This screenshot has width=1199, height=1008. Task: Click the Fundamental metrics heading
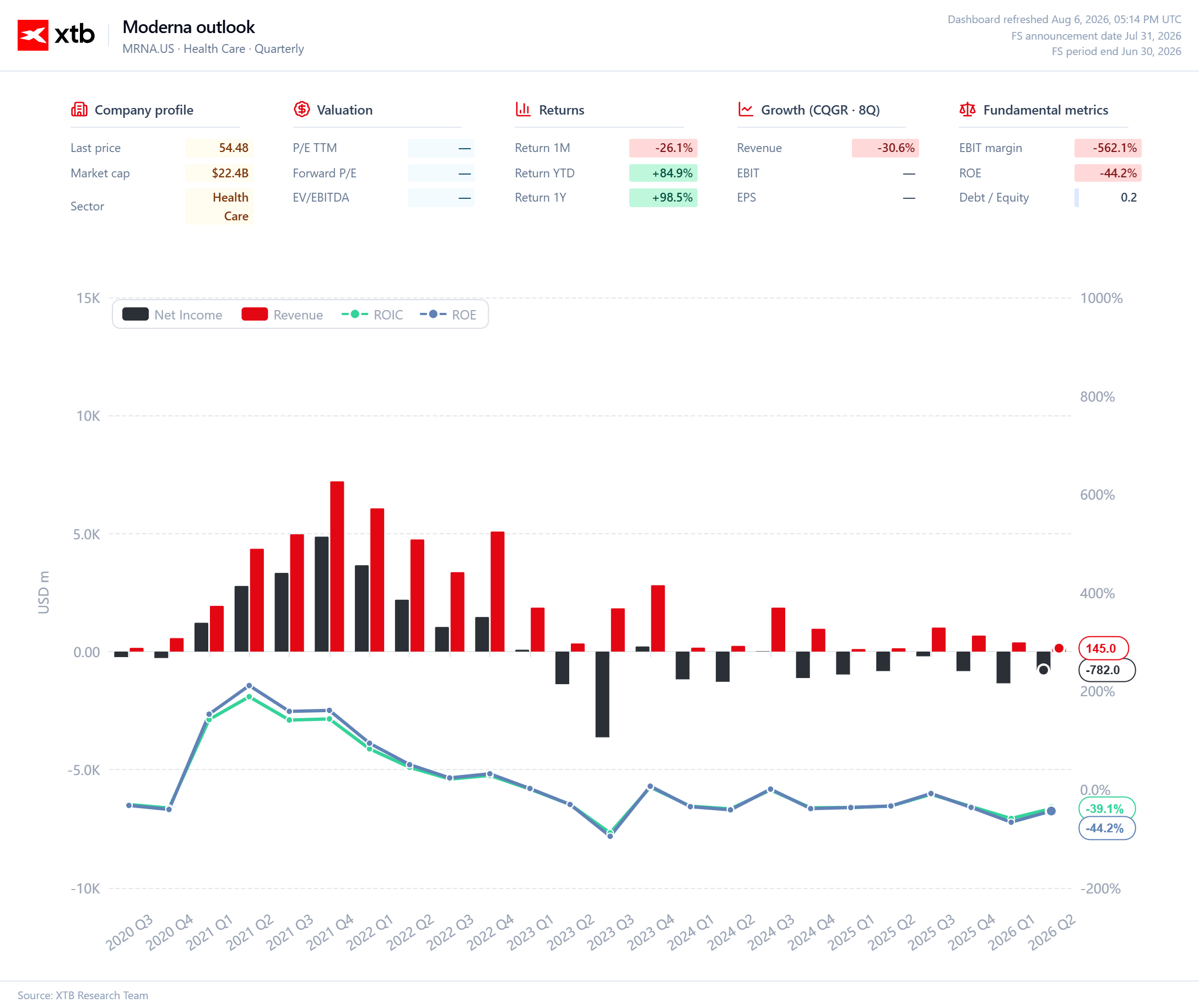[x=1045, y=110]
